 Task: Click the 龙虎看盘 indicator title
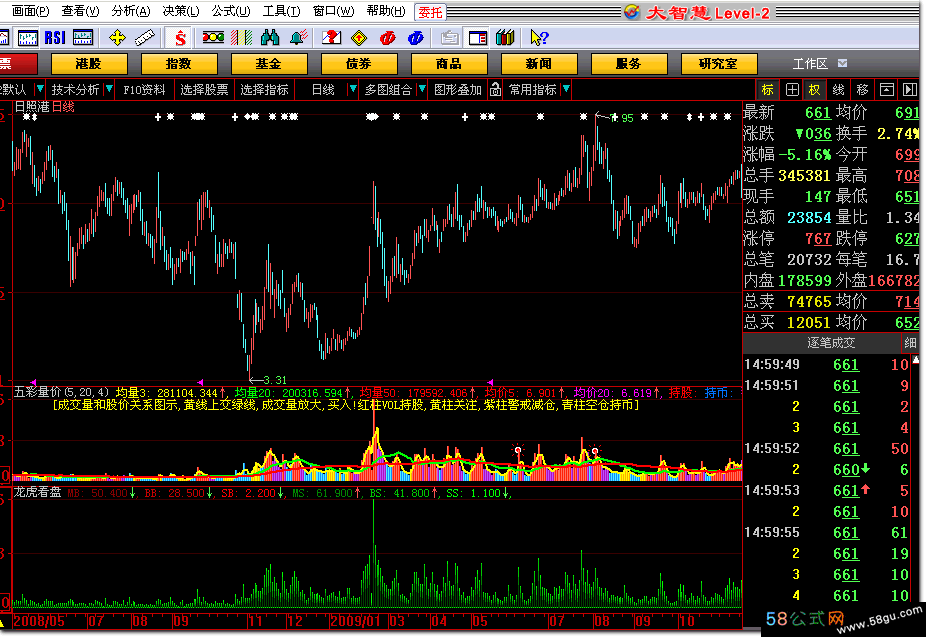coord(37,492)
